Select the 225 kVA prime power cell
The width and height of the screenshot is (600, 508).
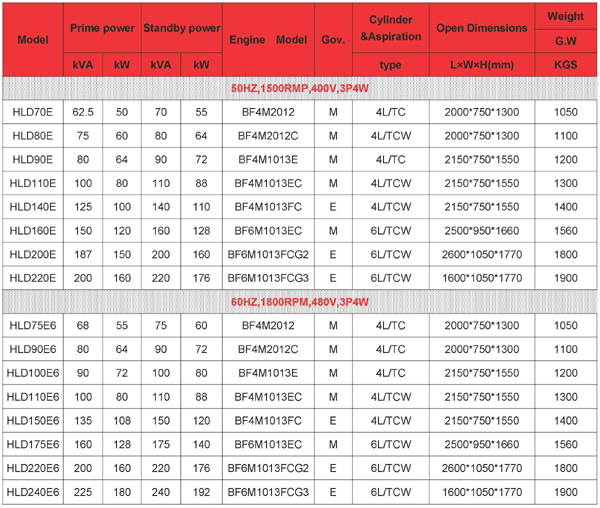click(x=84, y=491)
